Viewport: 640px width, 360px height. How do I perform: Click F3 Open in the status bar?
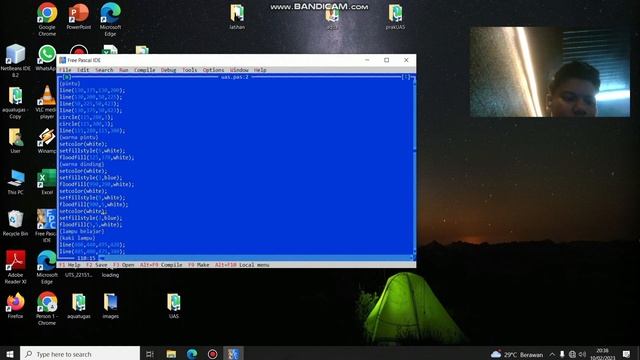124,265
